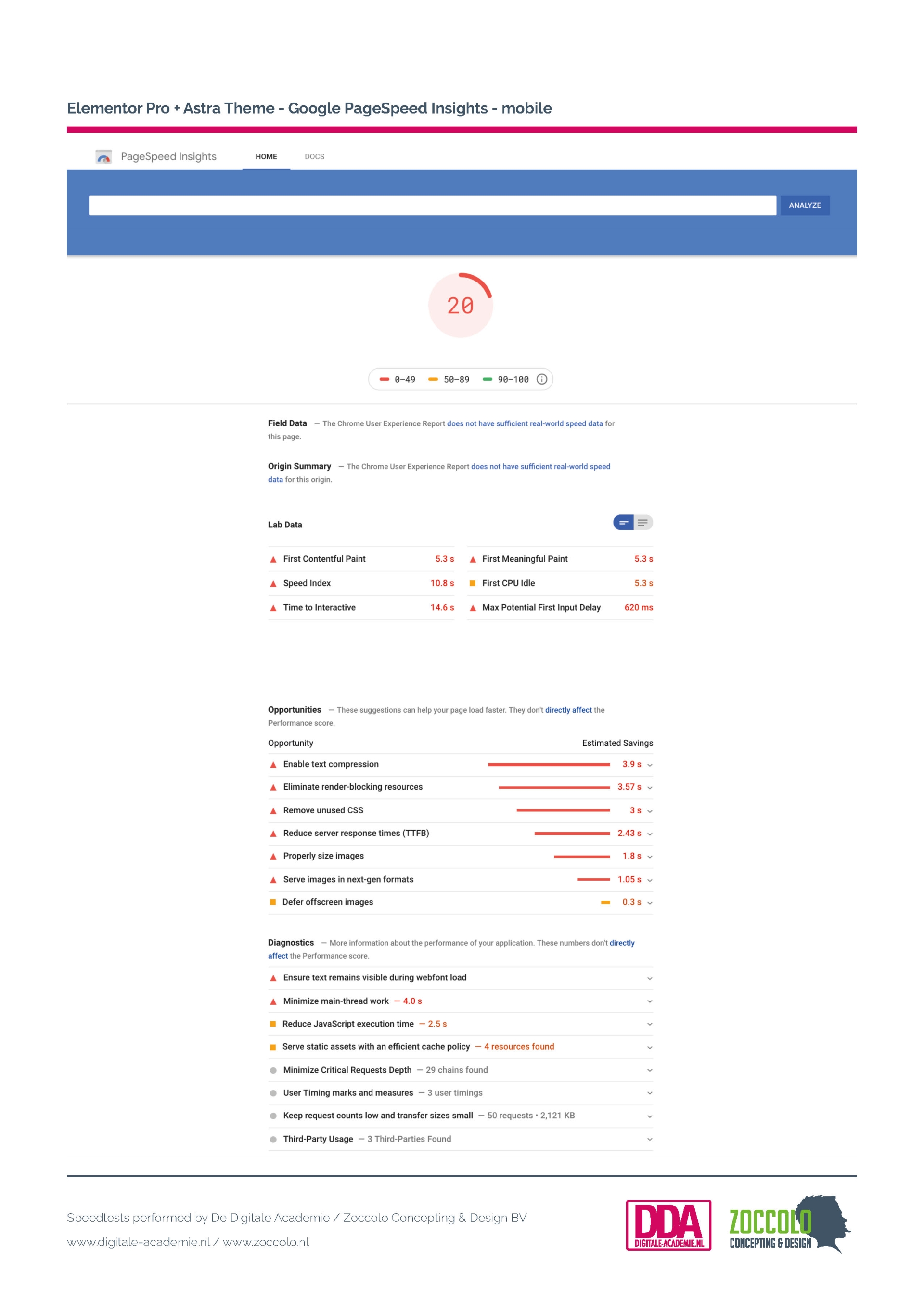The width and height of the screenshot is (924, 1296).
Task: Click the 0–49 red legend entry
Action: point(398,380)
